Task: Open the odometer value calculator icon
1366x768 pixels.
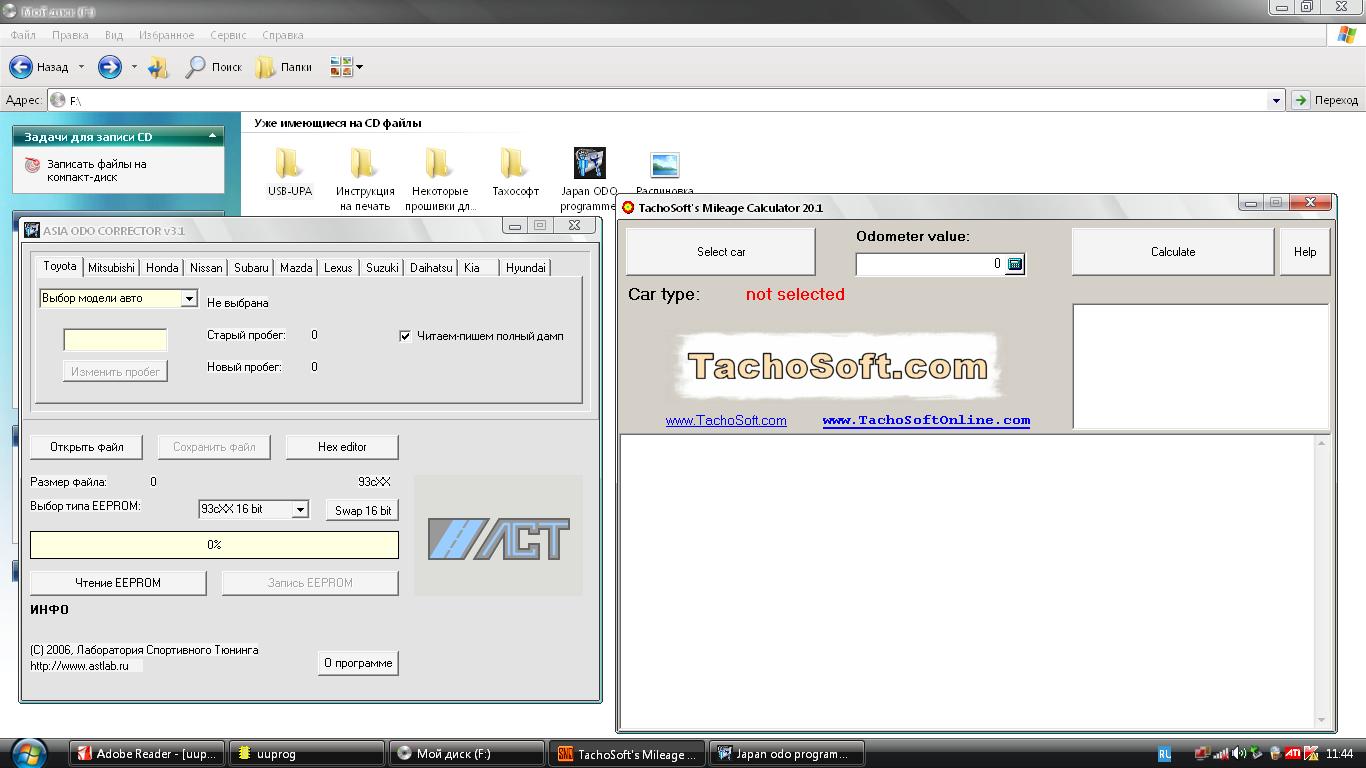Action: point(1015,264)
